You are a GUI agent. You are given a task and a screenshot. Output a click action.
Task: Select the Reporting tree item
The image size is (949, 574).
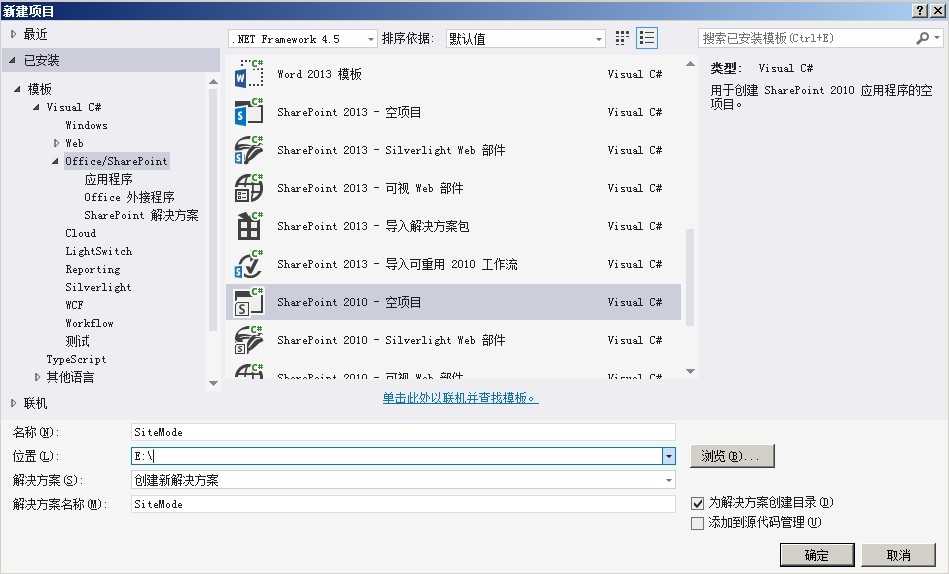(x=93, y=269)
